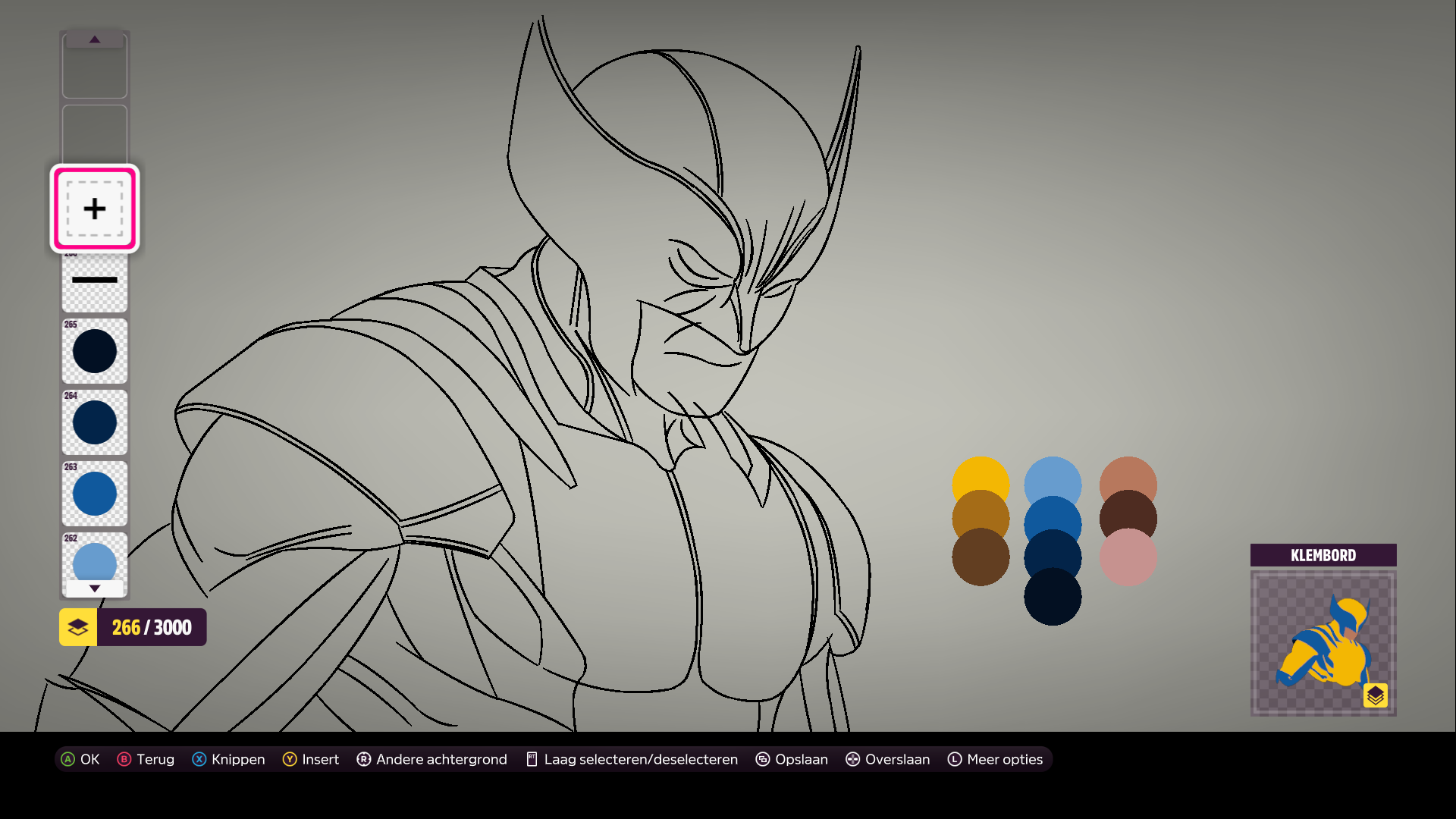This screenshot has width=1456, height=819.
Task: Select layer 265 dark navy circle
Action: pyautogui.click(x=95, y=351)
